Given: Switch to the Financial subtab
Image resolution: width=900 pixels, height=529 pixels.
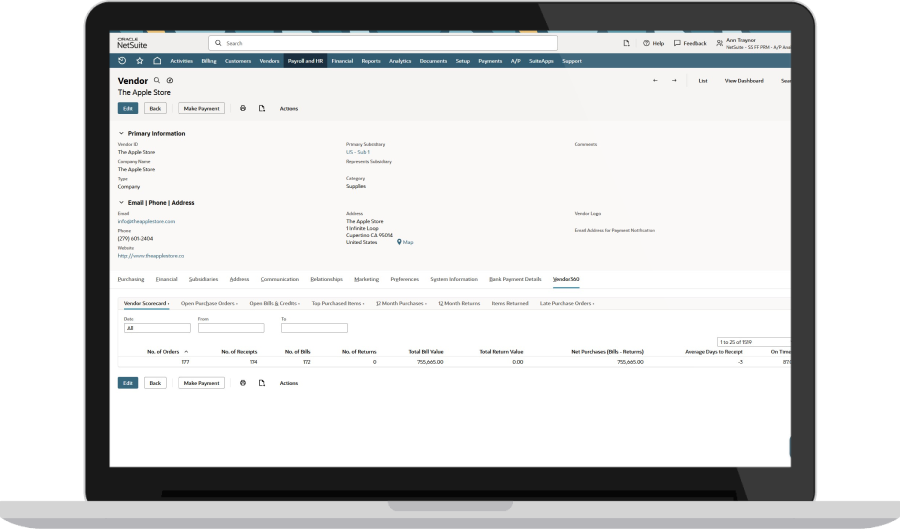Looking at the screenshot, I should click(166, 279).
